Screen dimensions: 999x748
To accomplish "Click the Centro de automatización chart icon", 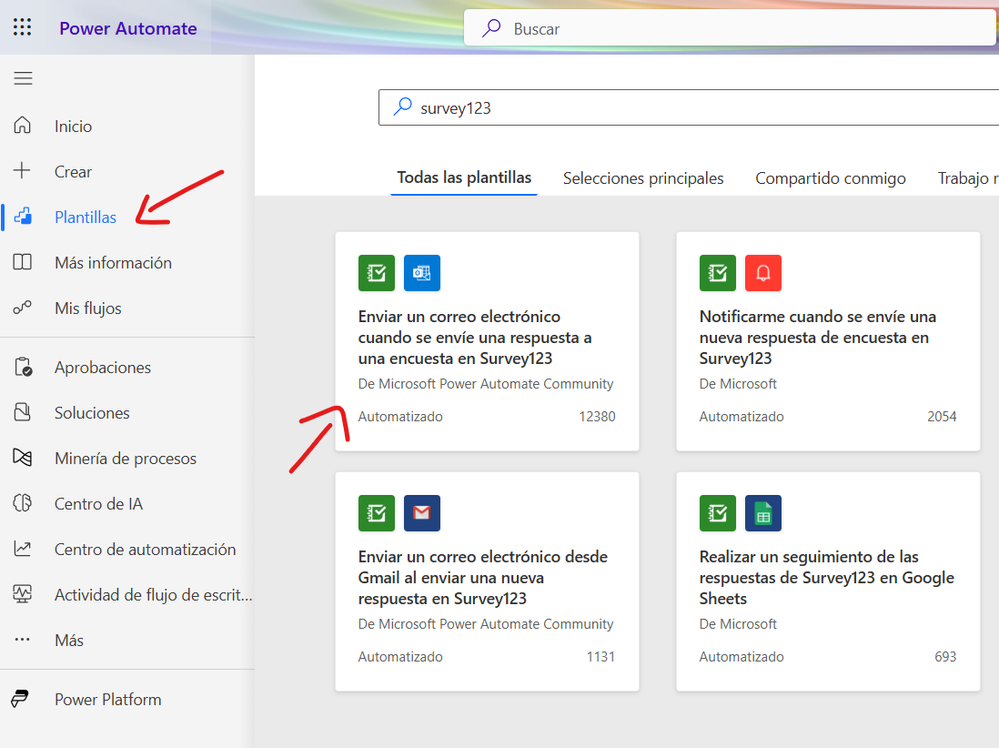I will click(22, 549).
